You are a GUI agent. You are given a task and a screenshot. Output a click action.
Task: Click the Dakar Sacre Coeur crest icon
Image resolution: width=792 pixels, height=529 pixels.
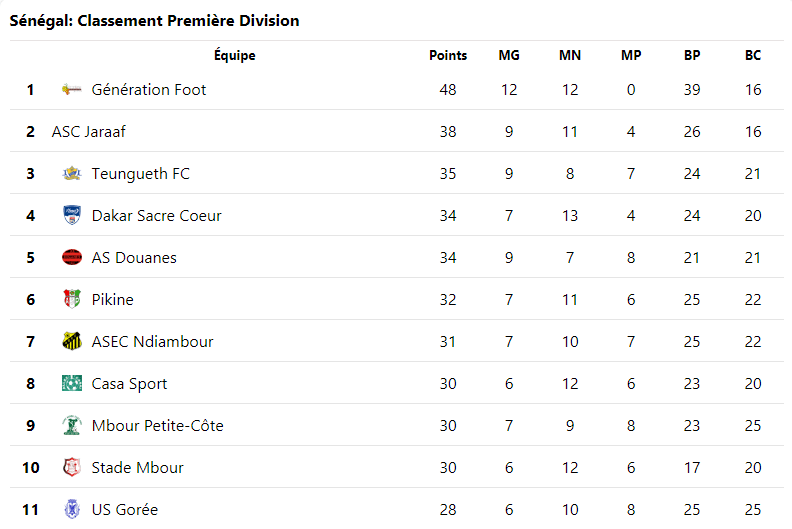point(71,216)
